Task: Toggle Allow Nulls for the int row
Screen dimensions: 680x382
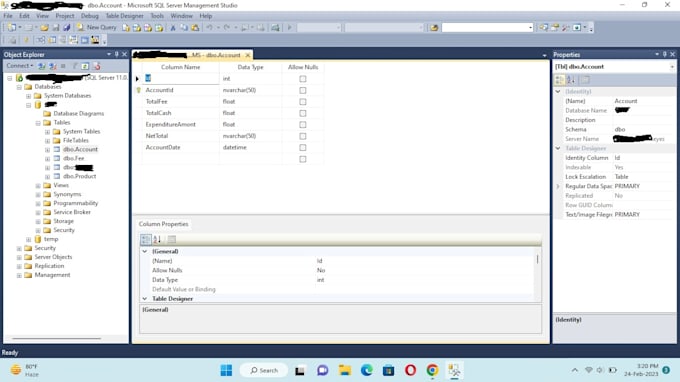Action: 303,79
